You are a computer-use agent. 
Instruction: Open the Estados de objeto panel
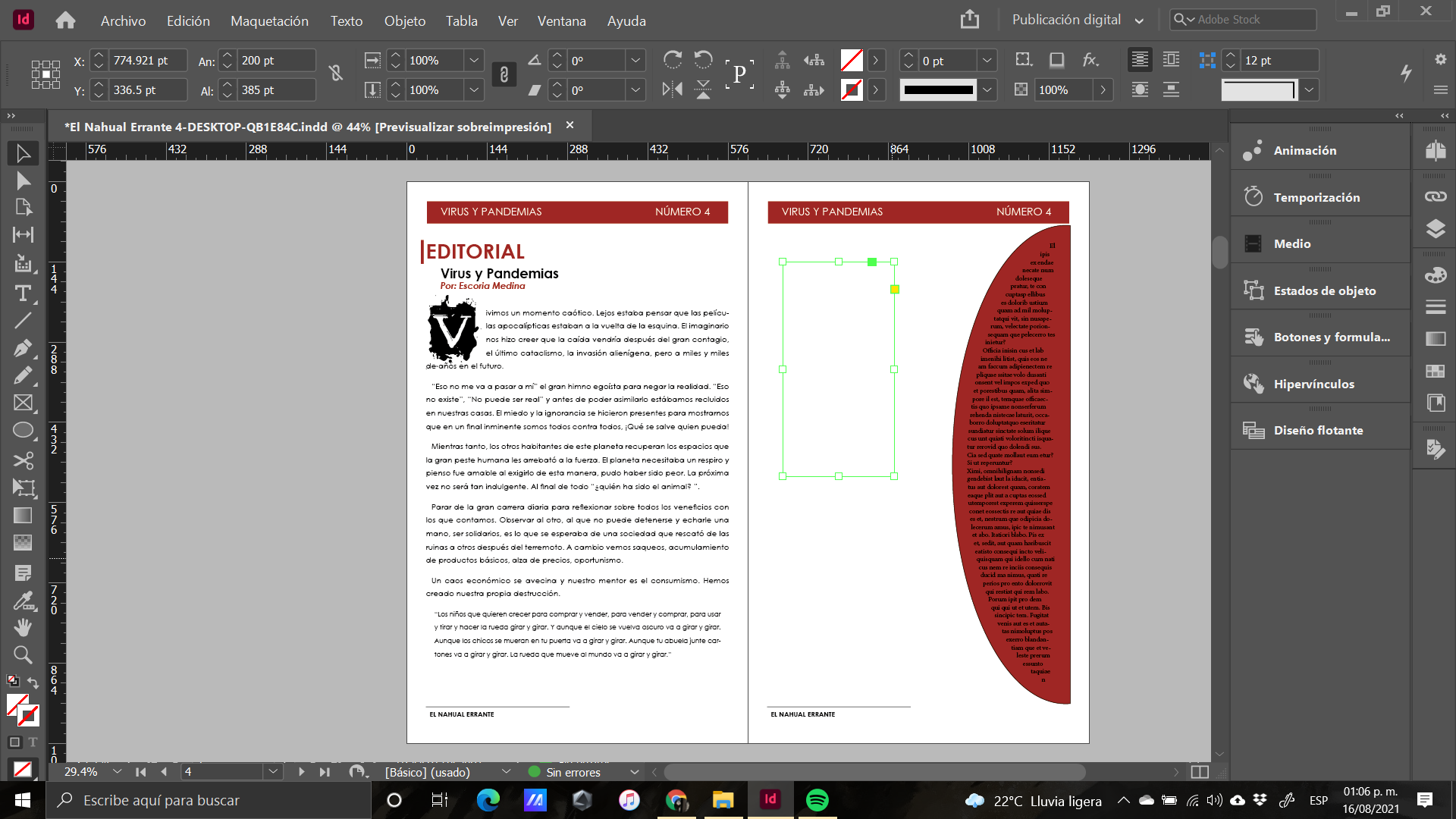[1319, 290]
